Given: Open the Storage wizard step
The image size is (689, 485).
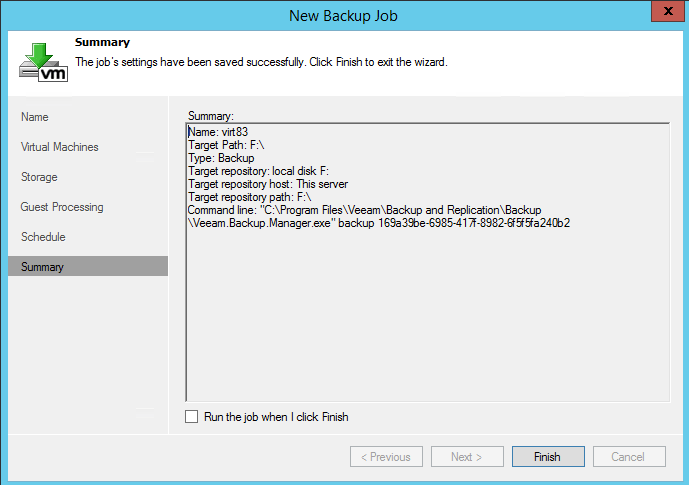Looking at the screenshot, I should pos(39,177).
